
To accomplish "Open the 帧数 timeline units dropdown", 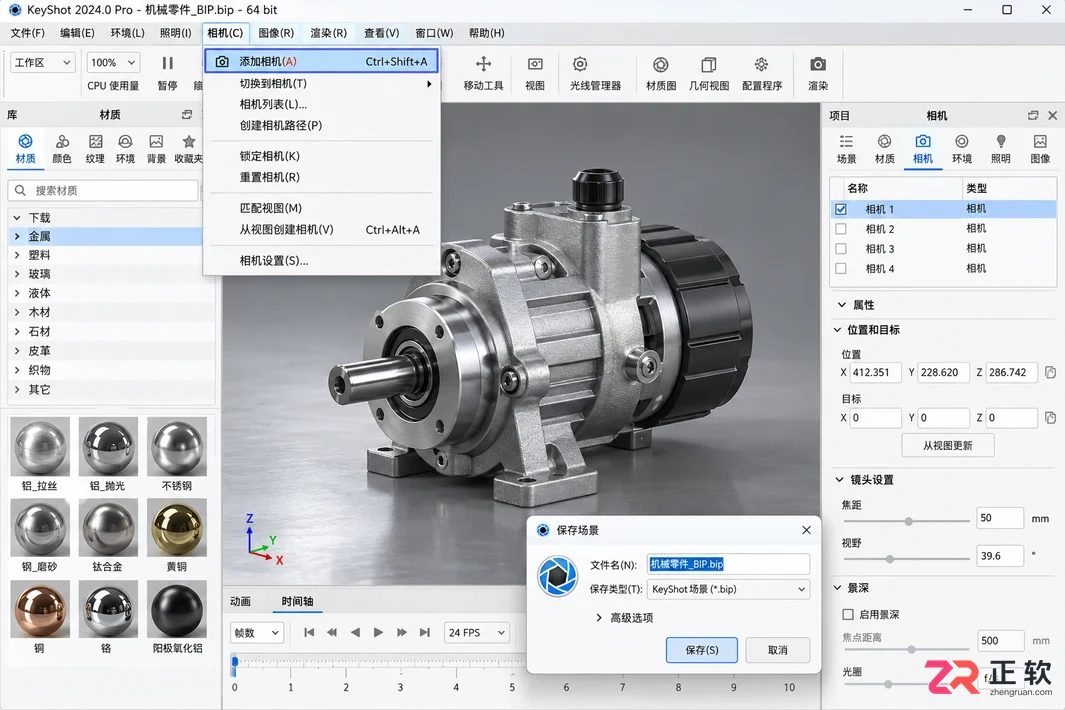I will point(257,633).
